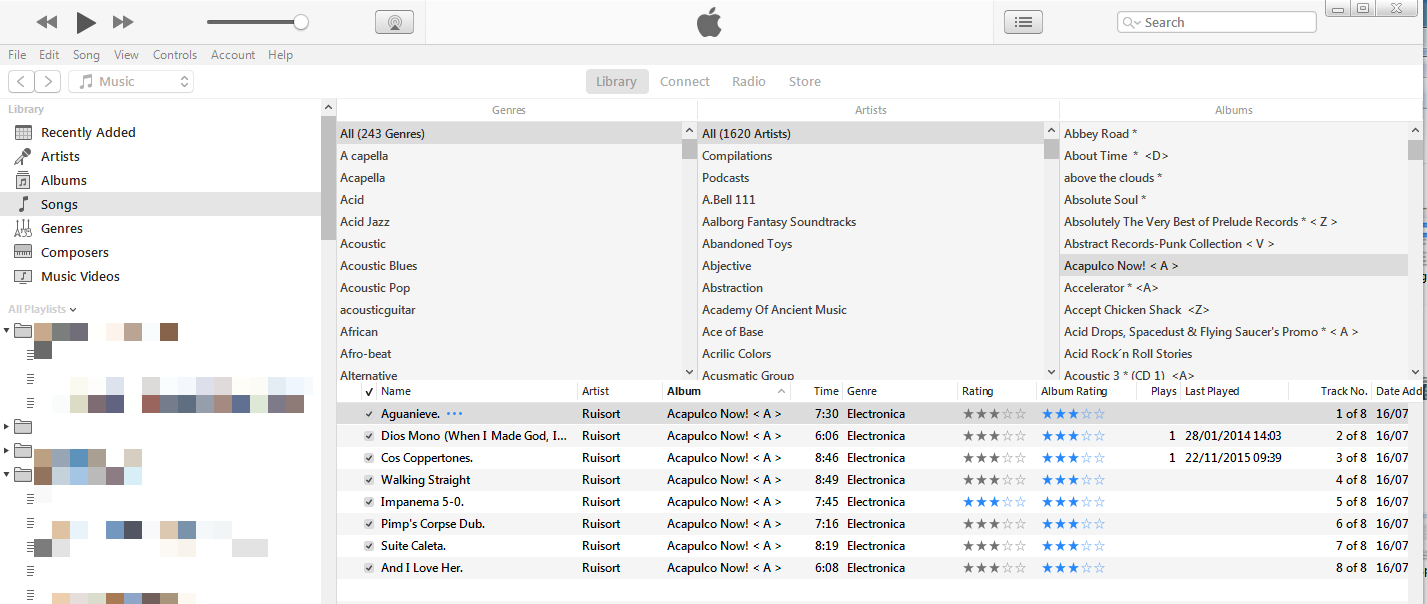Open the Edit menu
1427x604 pixels.
(49, 55)
